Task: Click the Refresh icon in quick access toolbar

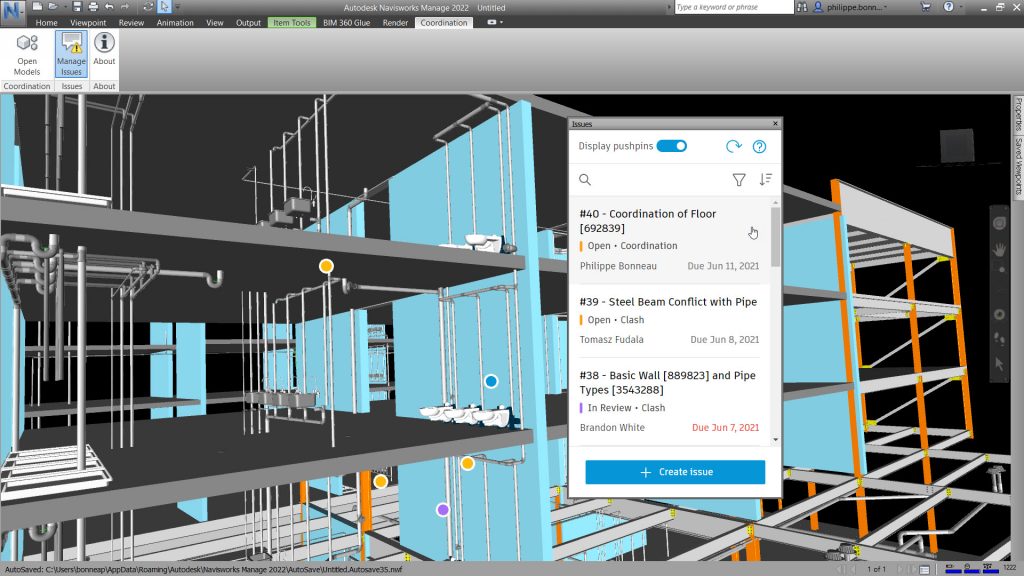Action: (148, 7)
